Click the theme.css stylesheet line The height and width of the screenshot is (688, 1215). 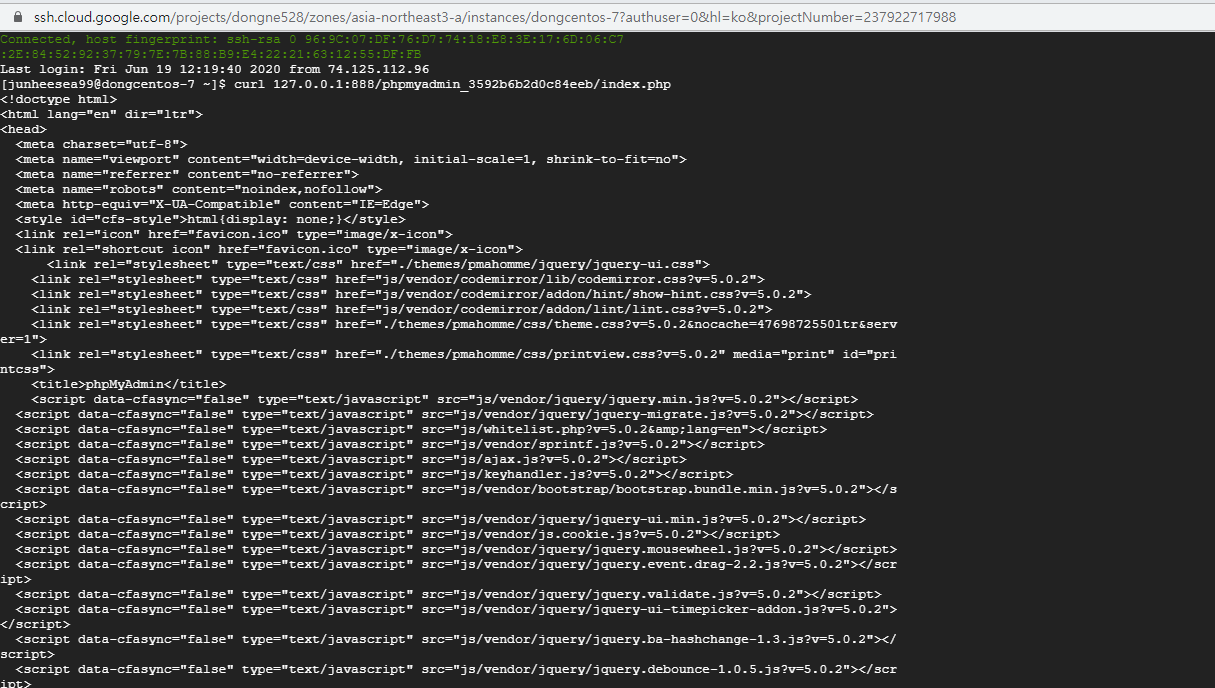pos(449,332)
